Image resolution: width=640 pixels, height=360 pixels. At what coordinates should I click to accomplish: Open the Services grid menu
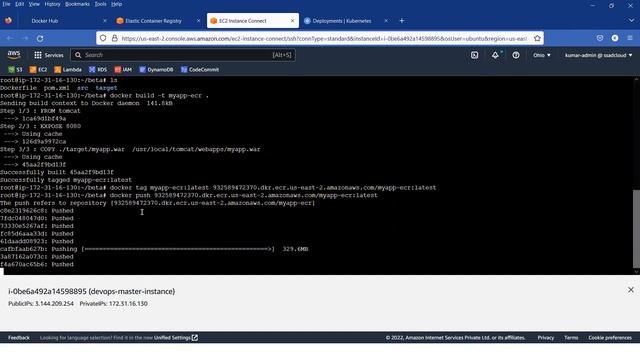(49, 55)
